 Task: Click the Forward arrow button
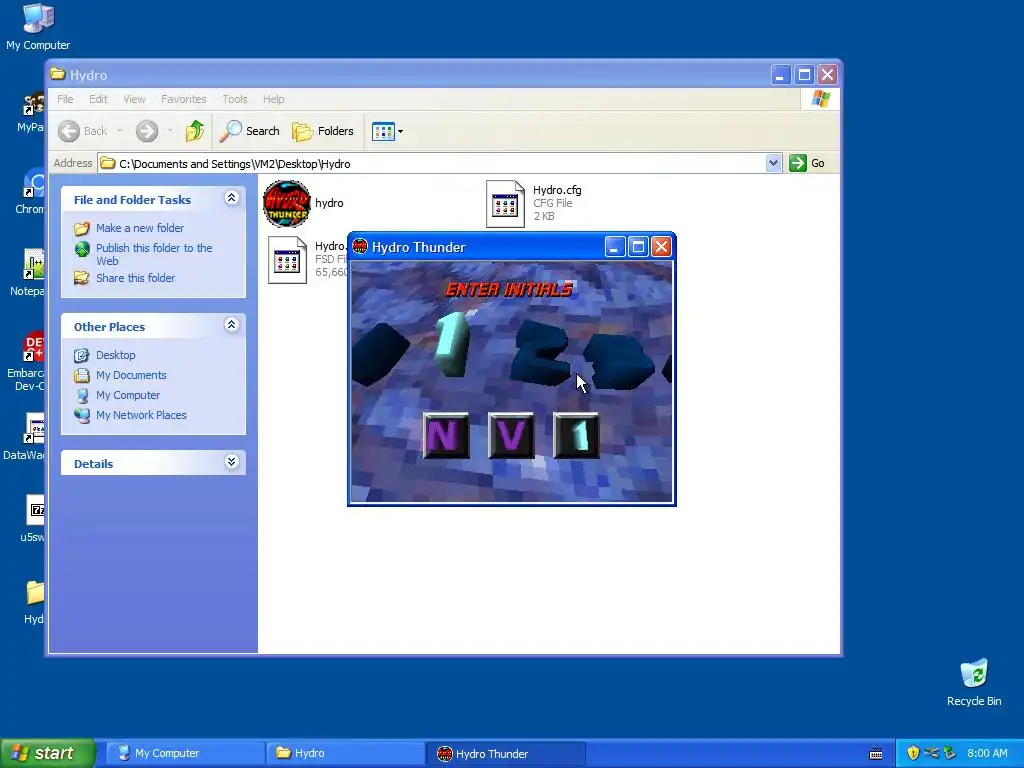(x=147, y=131)
